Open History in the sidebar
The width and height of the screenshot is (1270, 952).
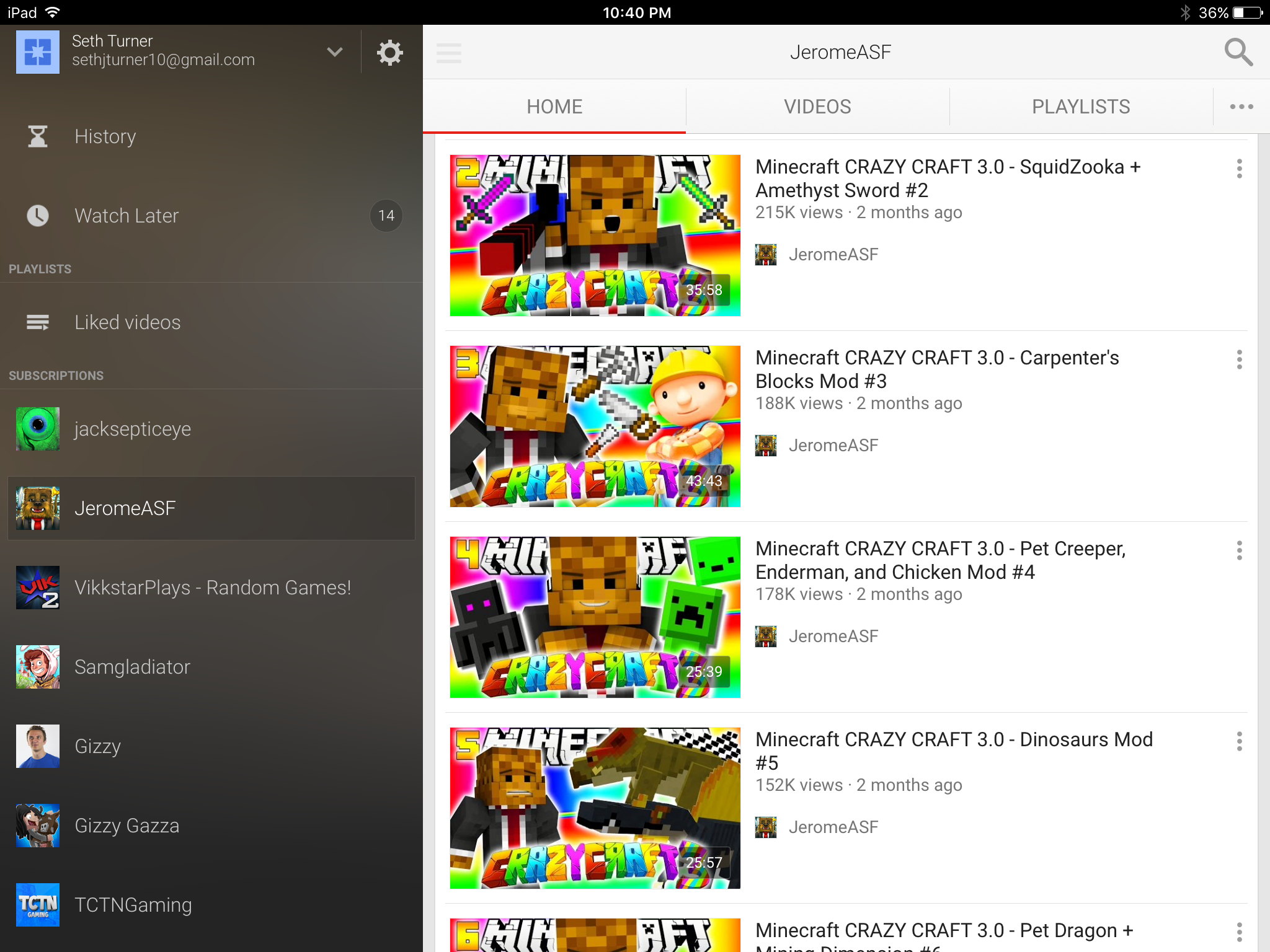[x=211, y=136]
